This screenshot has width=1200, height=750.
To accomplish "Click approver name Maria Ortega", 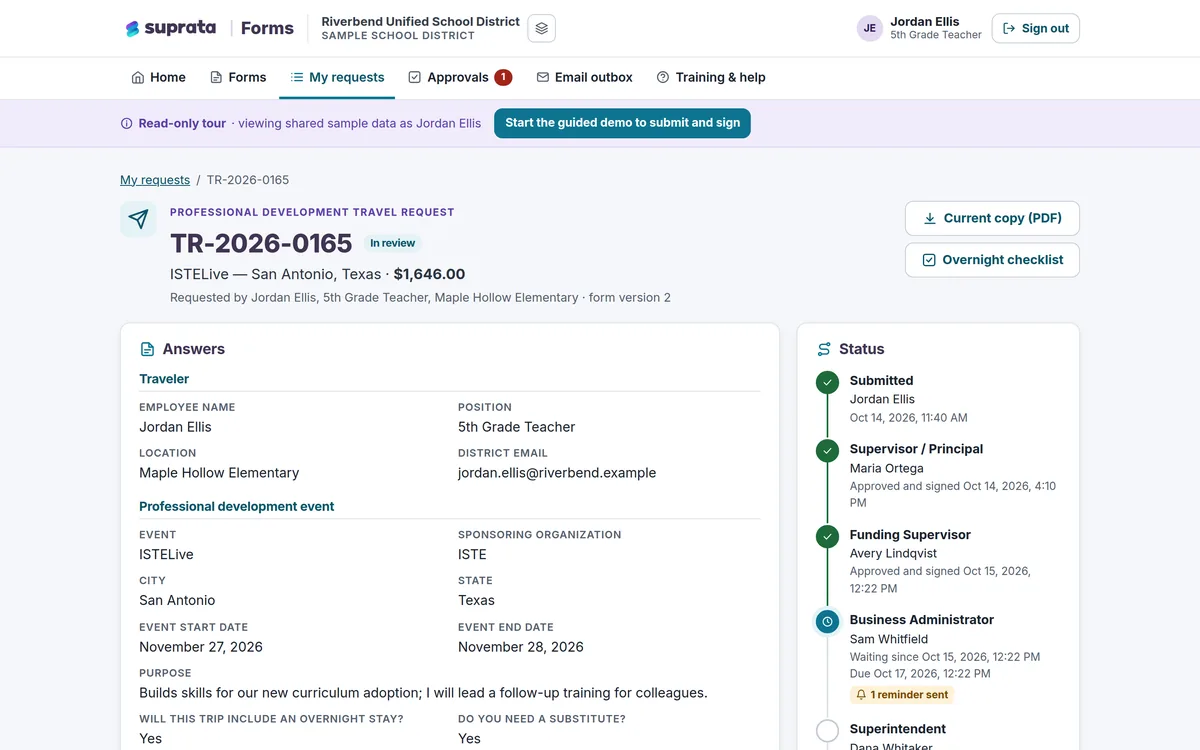I will 887,468.
